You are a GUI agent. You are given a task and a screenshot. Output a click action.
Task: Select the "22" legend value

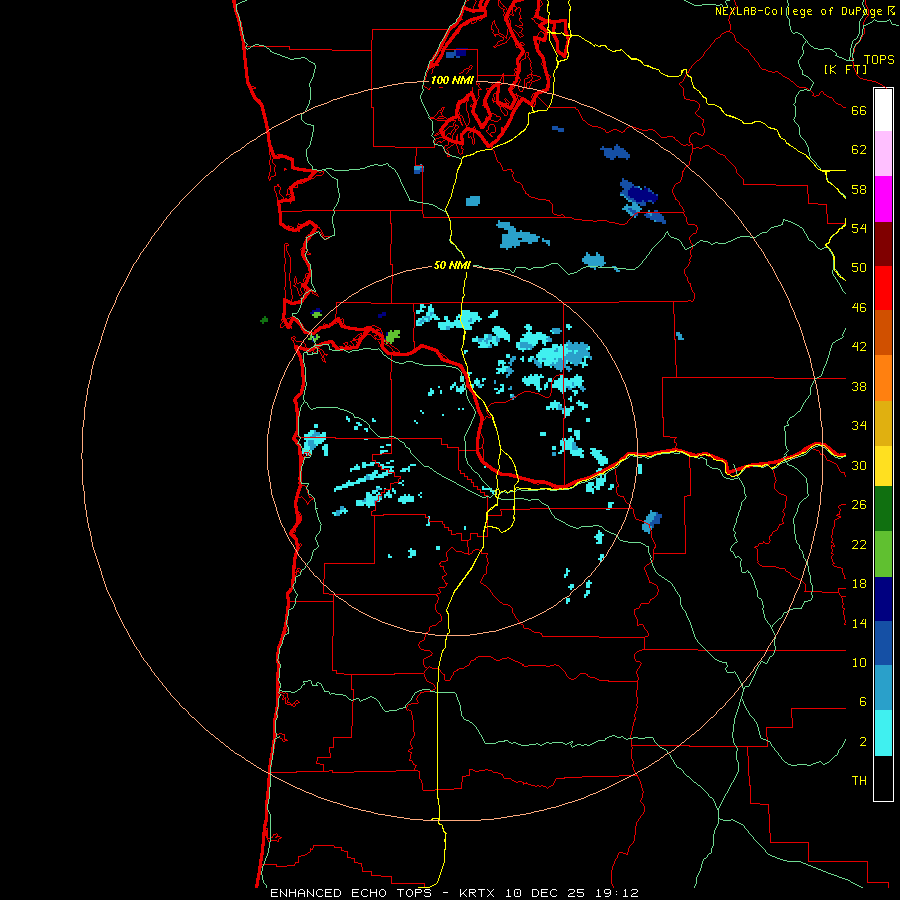point(859,544)
